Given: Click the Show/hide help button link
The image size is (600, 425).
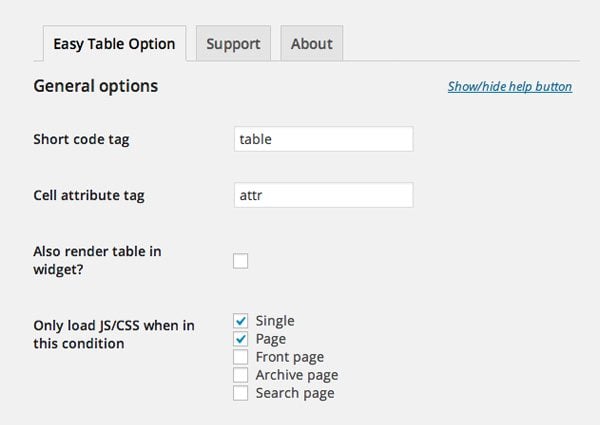Looking at the screenshot, I should click(510, 86).
